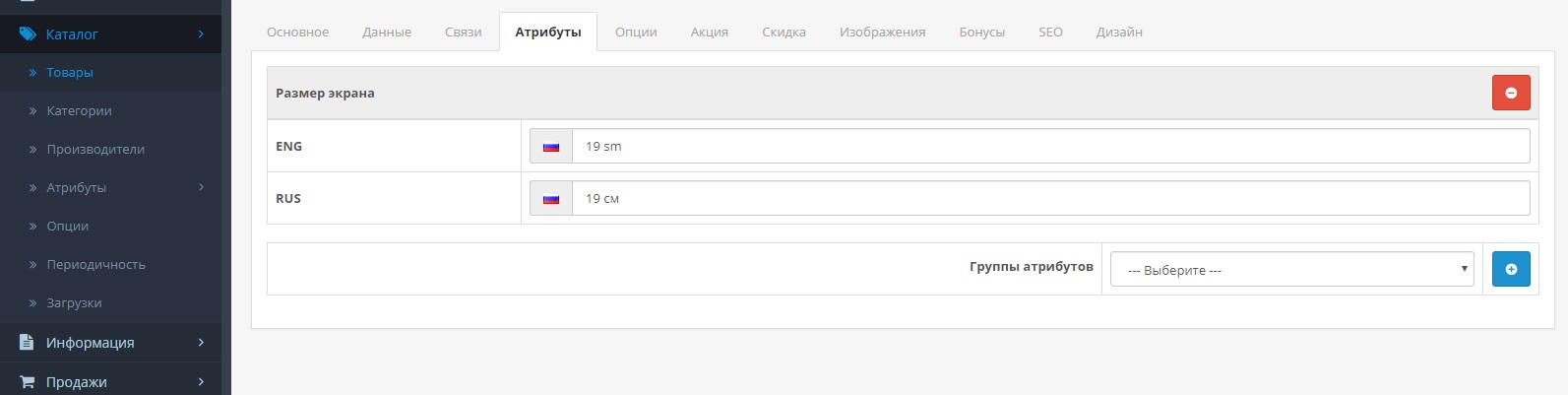This screenshot has width=1568, height=395.
Task: Click the Информация document icon
Action: pyautogui.click(x=28, y=343)
